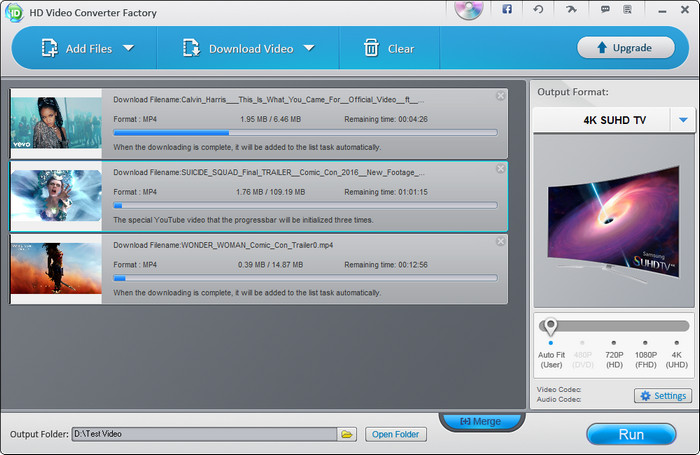Viewport: 700px width, 455px height.
Task: Click the '1.76 MB / 109.19 MB' size text
Action: click(271, 192)
